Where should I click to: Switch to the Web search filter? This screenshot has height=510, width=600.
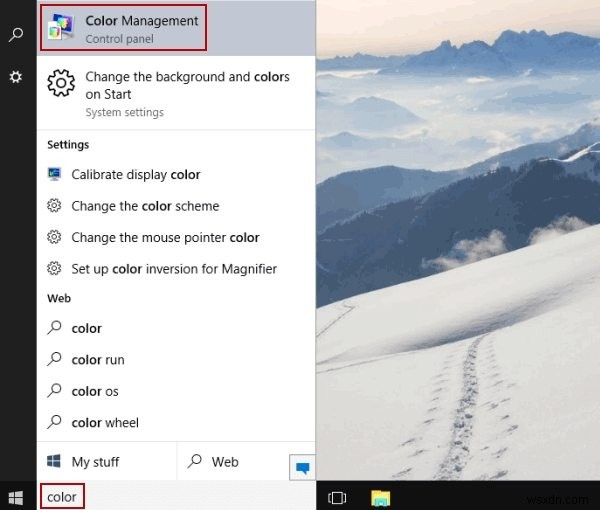(x=233, y=461)
